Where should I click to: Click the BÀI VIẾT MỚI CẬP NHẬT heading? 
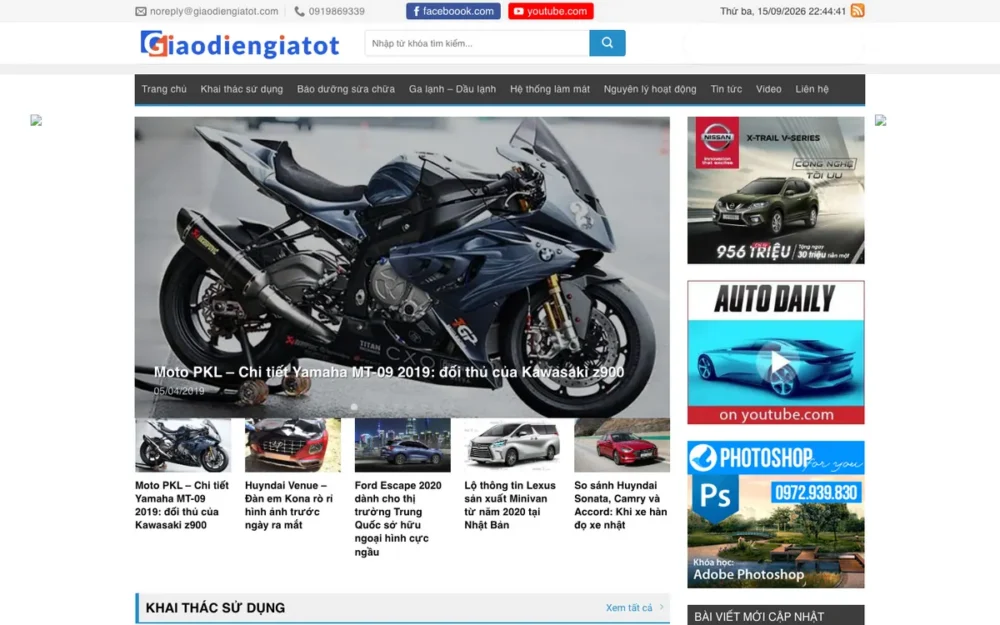[x=759, y=617]
